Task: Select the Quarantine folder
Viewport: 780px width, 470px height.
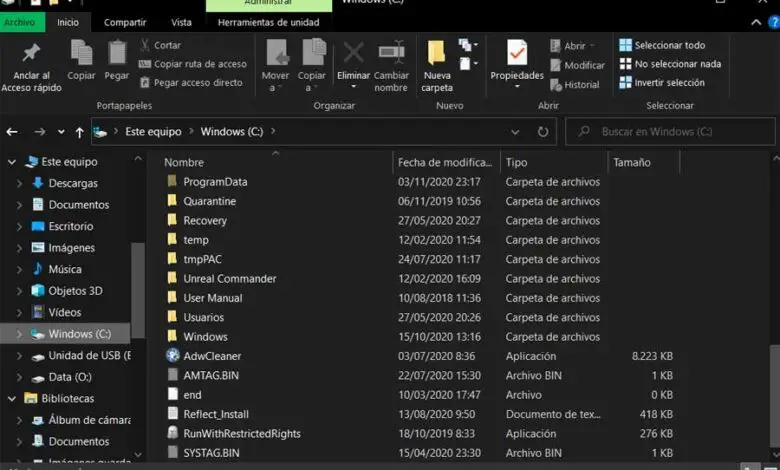Action: [x=209, y=201]
